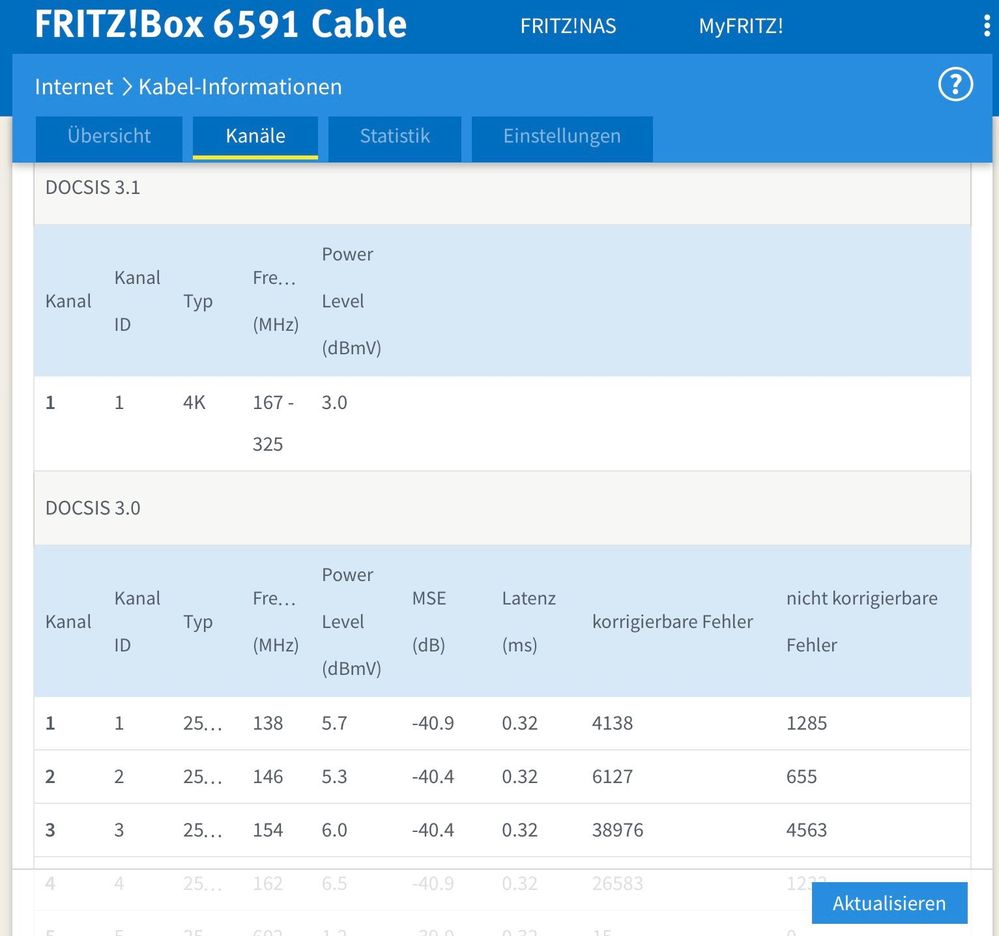Open FRITZ!NAS from the header

pos(568,26)
